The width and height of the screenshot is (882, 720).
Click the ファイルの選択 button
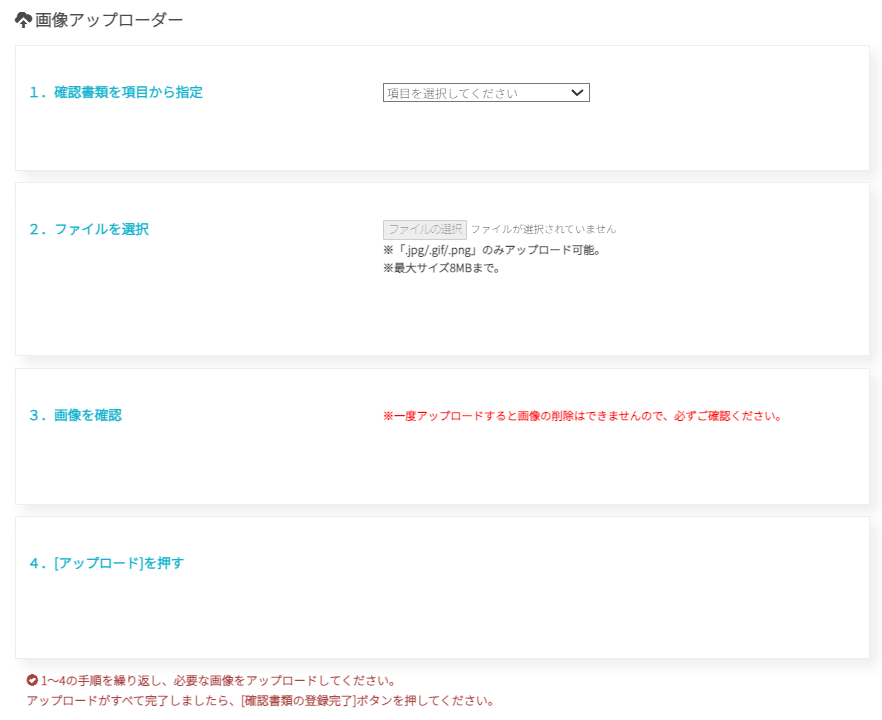tap(425, 230)
